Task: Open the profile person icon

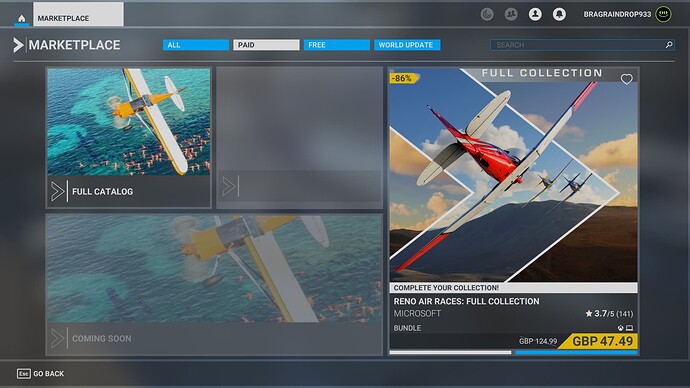Action: pos(535,15)
